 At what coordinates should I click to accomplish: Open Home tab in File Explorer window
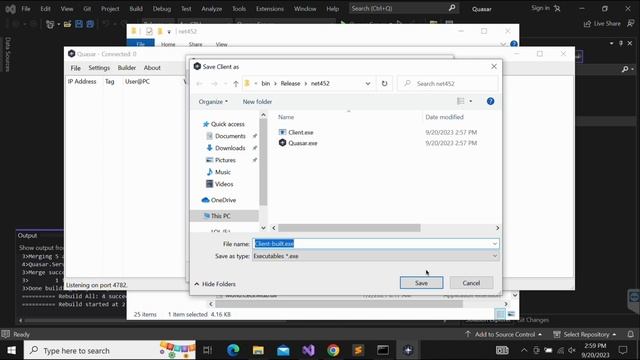pos(168,44)
